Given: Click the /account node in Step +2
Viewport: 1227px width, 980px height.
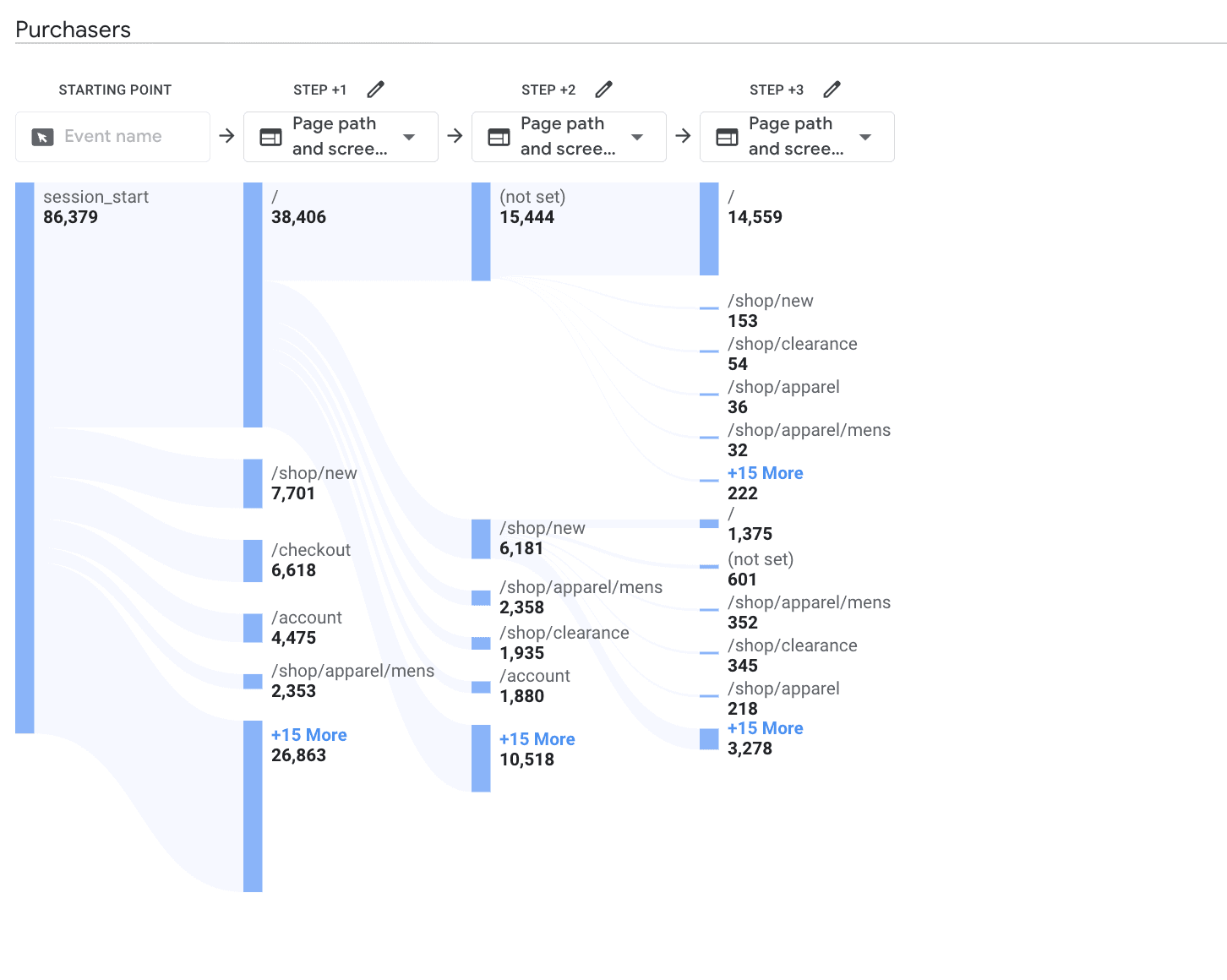Looking at the screenshot, I should click(x=481, y=687).
